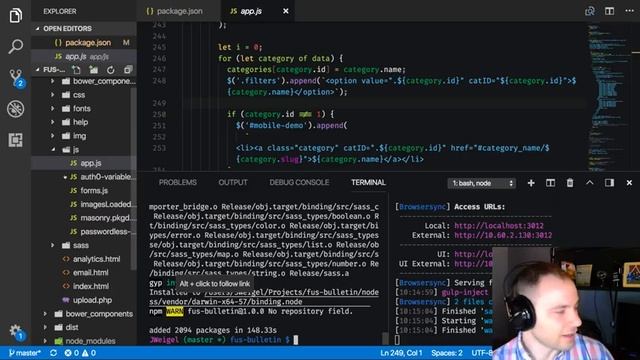Move the panel to the right side
The height and width of the screenshot is (360, 640).
(x=609, y=183)
